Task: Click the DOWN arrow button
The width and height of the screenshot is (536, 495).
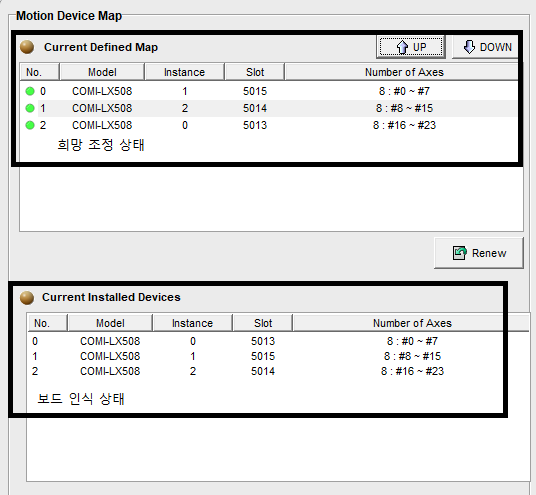Action: coord(486,47)
